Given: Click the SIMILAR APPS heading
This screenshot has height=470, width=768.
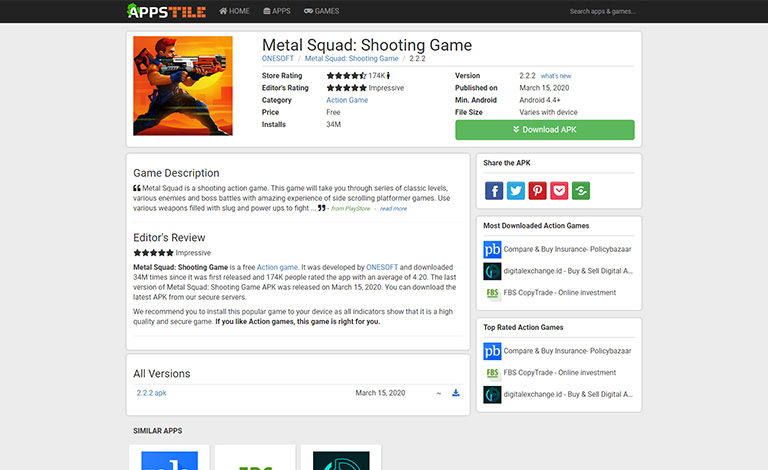Looking at the screenshot, I should (158, 431).
